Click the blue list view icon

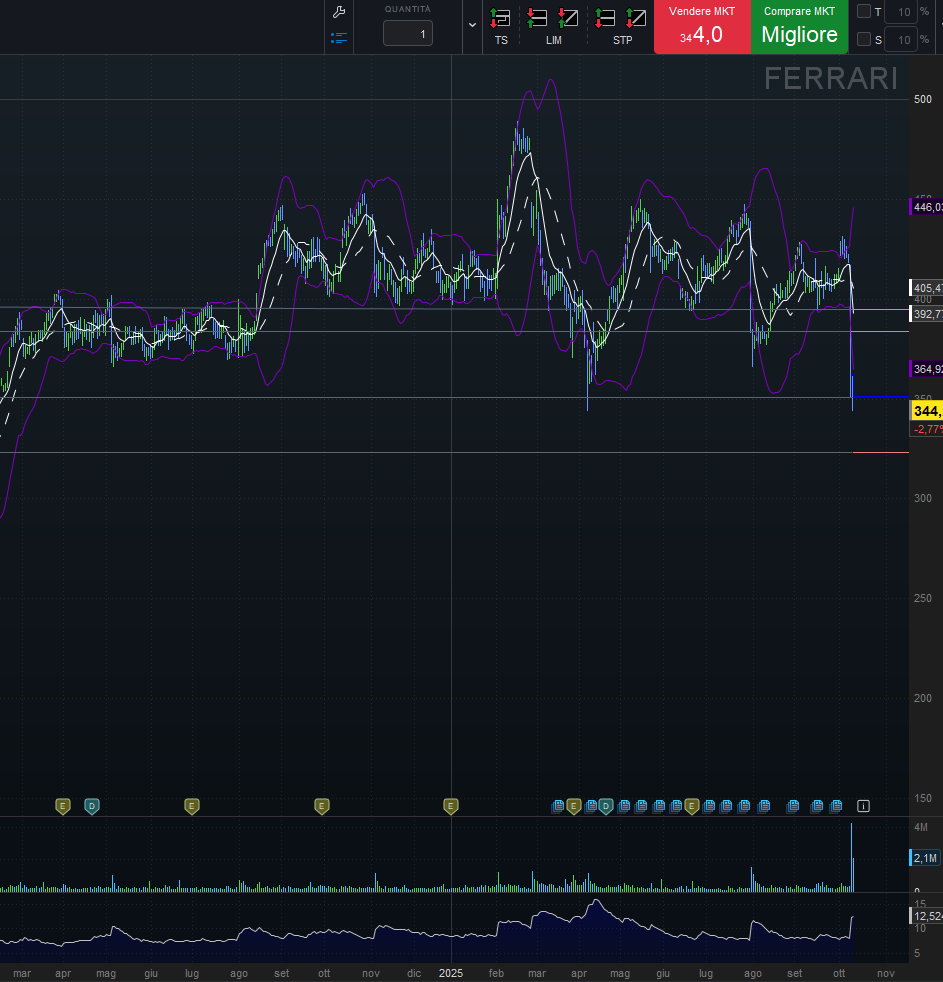(x=339, y=38)
